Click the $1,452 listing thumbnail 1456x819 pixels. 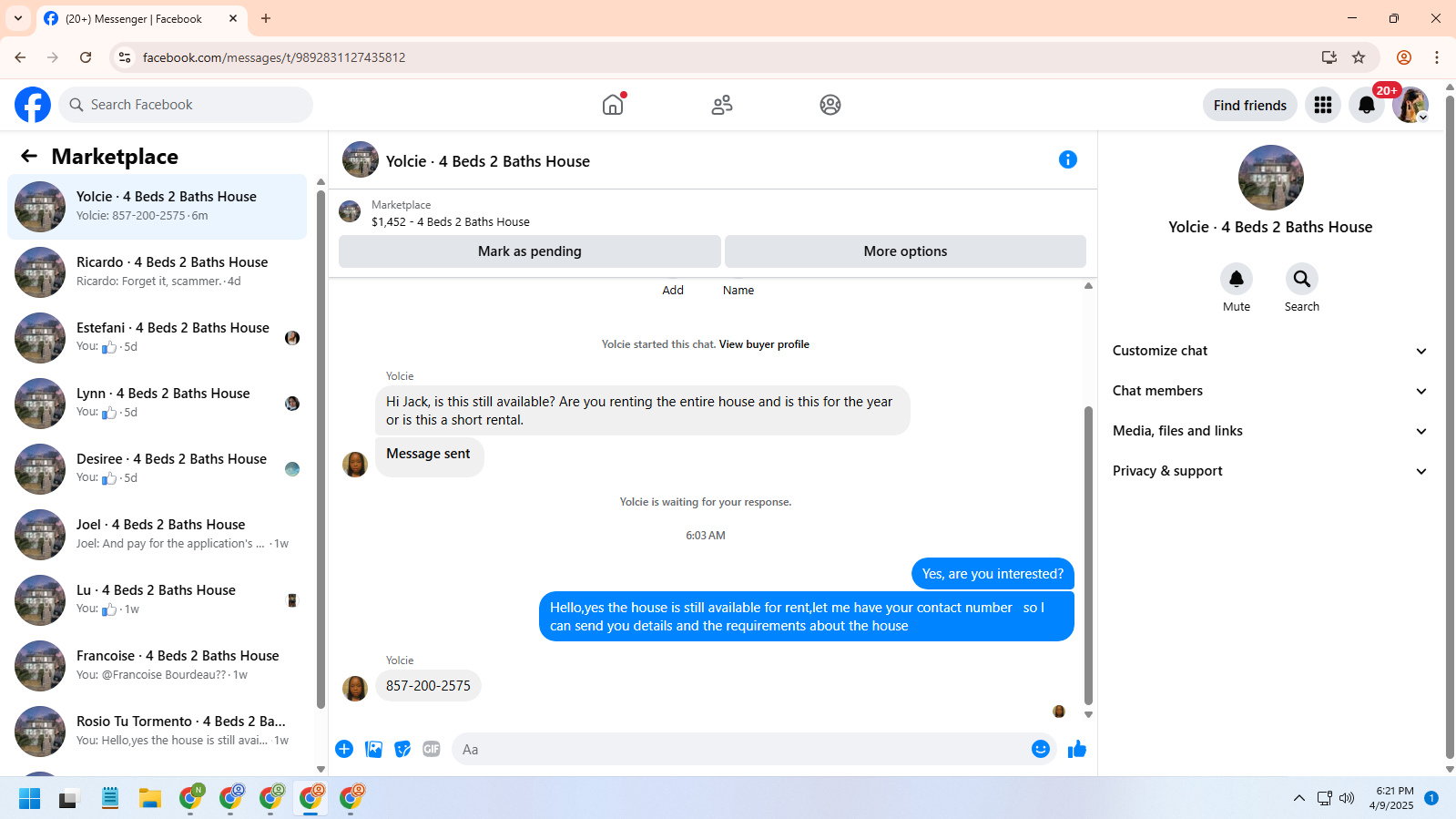point(350,212)
